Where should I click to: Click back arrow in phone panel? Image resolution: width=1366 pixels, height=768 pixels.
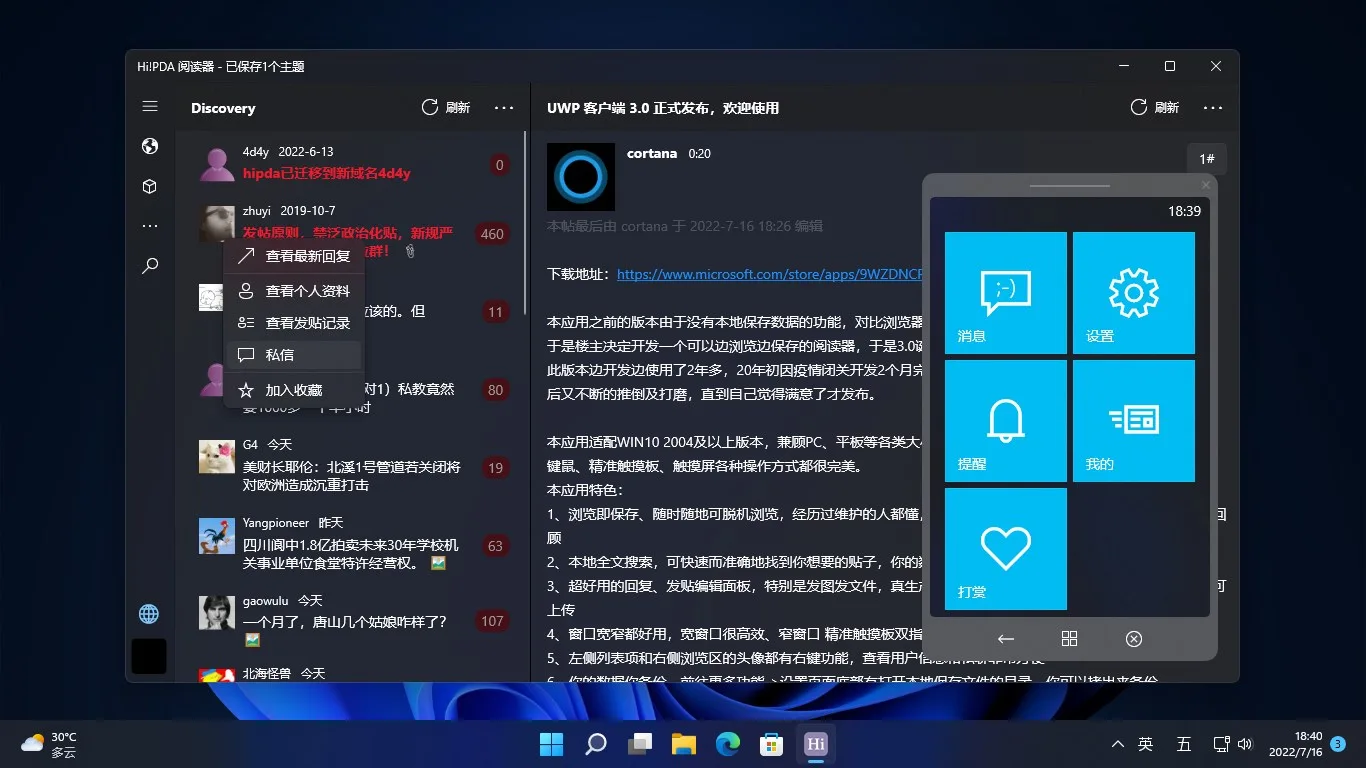(x=1006, y=639)
